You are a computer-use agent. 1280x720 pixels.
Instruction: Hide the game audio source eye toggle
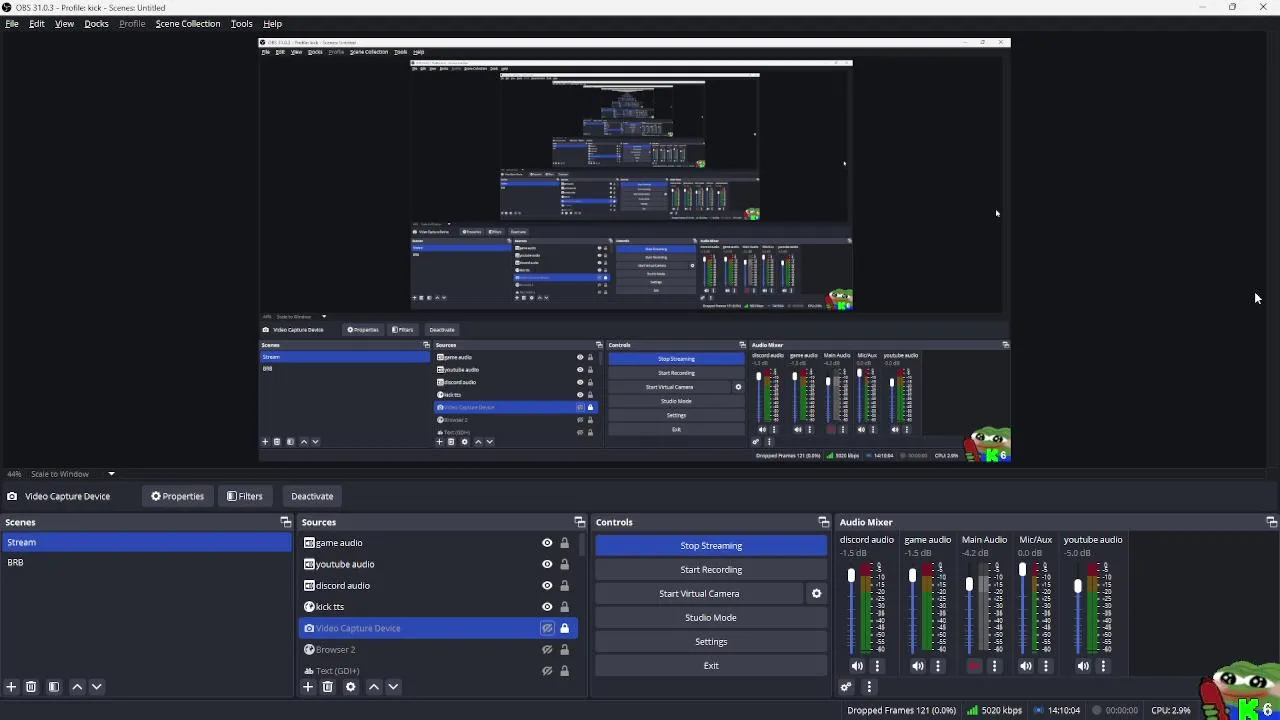click(x=547, y=543)
